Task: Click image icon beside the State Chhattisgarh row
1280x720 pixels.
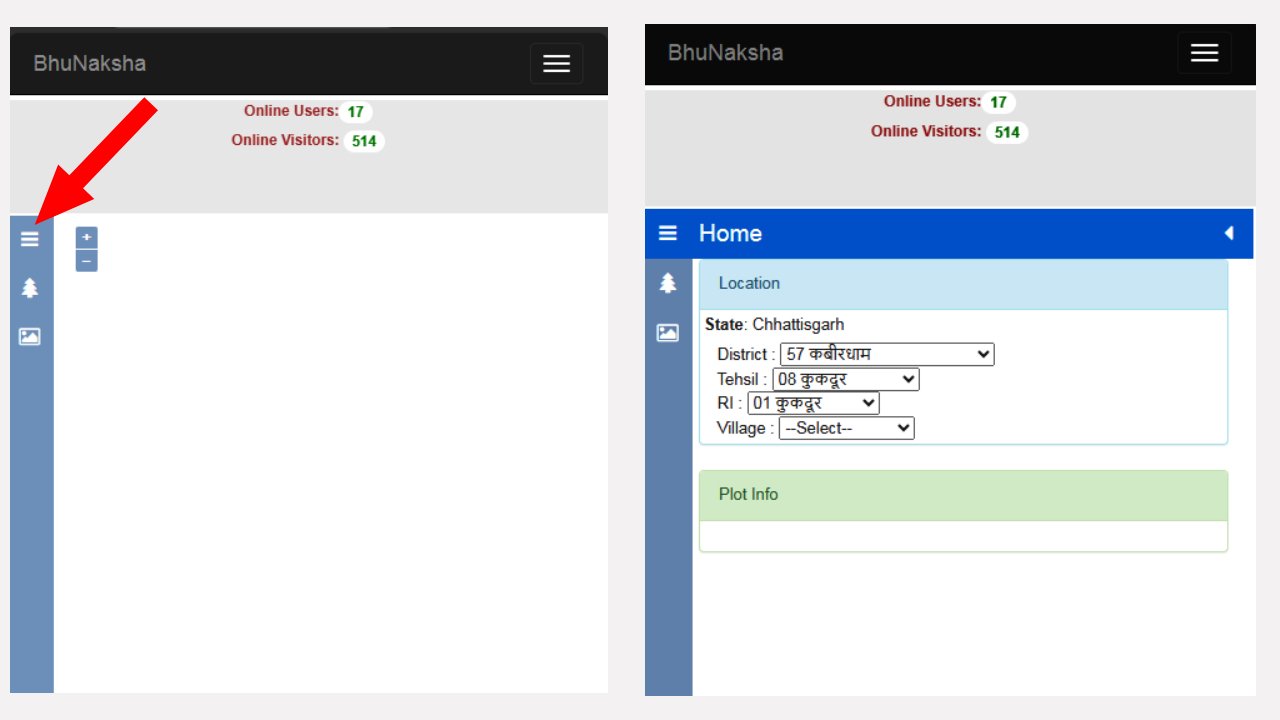Action: (668, 333)
